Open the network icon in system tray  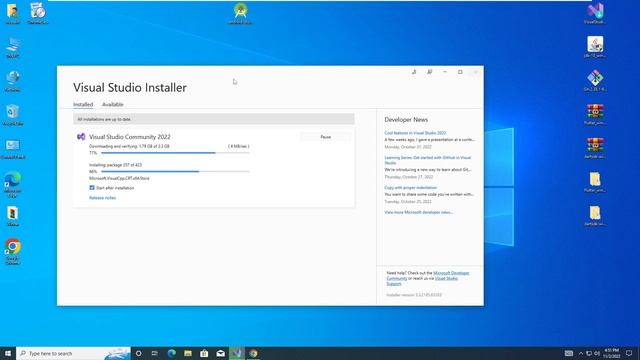point(589,353)
